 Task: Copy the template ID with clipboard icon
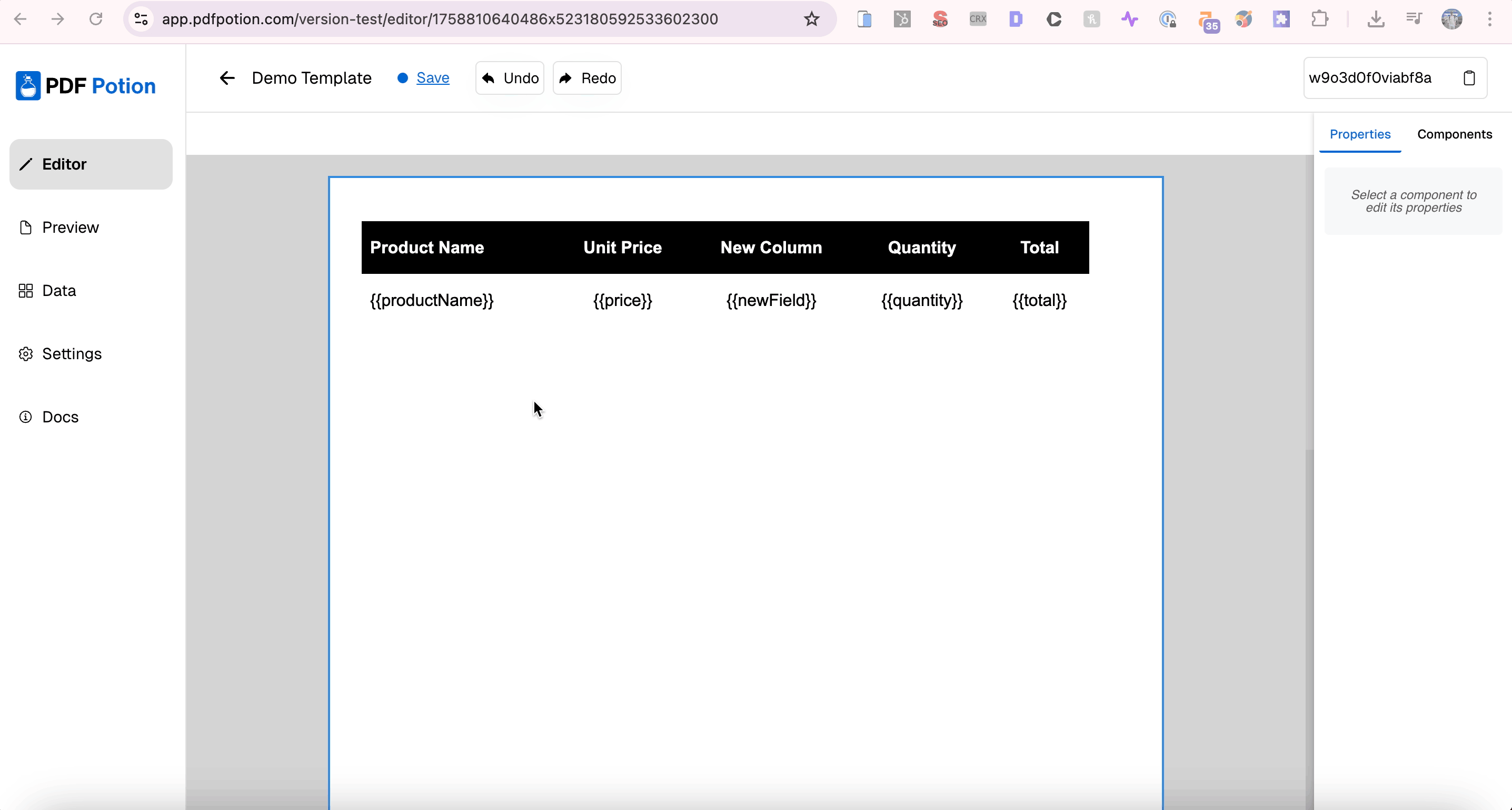point(1468,78)
